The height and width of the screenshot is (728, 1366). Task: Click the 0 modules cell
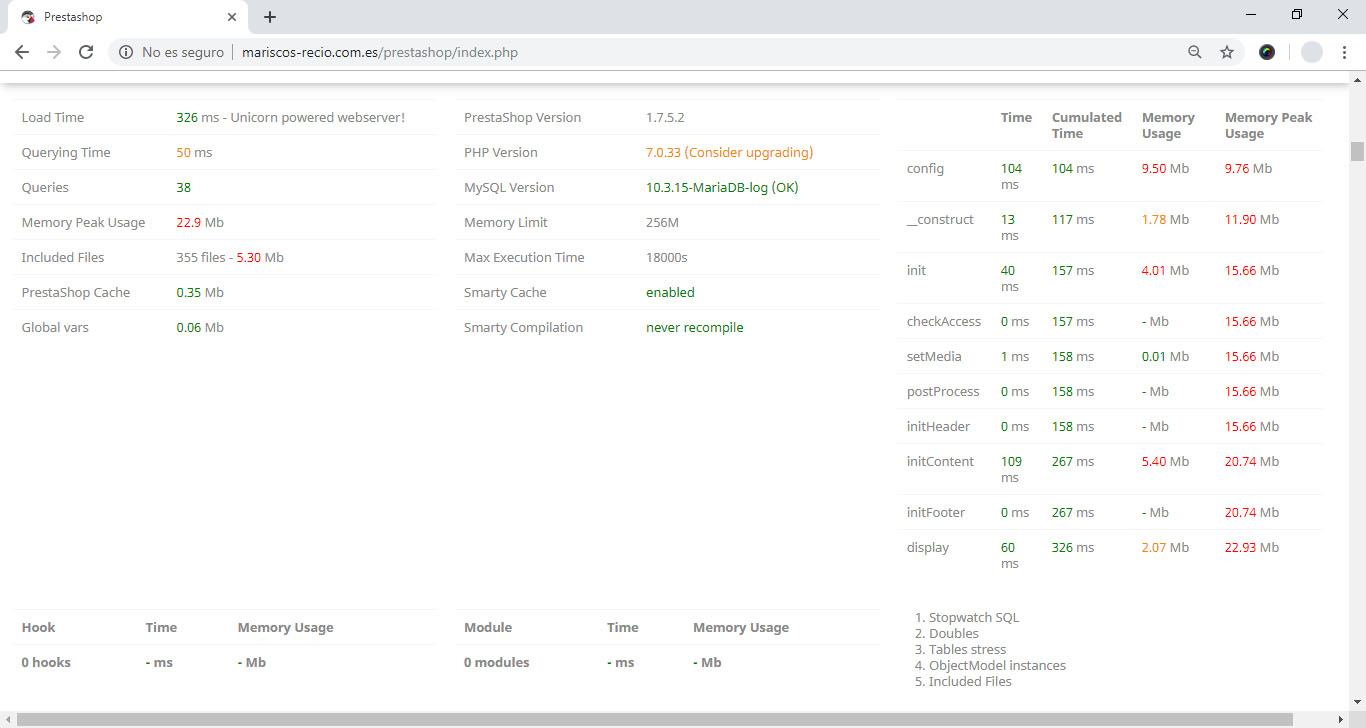pos(497,663)
